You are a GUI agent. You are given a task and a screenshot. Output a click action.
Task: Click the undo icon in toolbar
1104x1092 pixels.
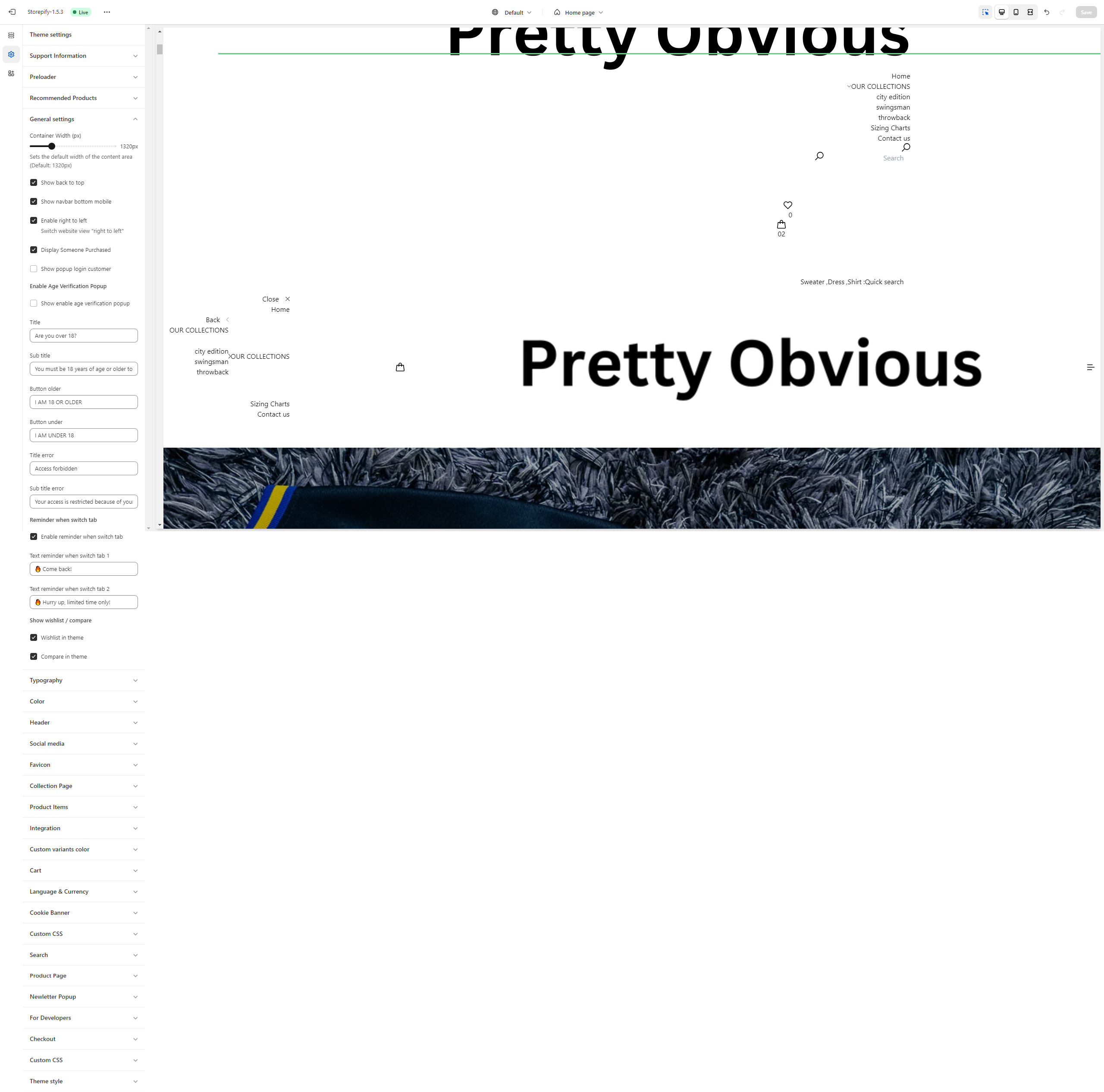pyautogui.click(x=1047, y=11)
